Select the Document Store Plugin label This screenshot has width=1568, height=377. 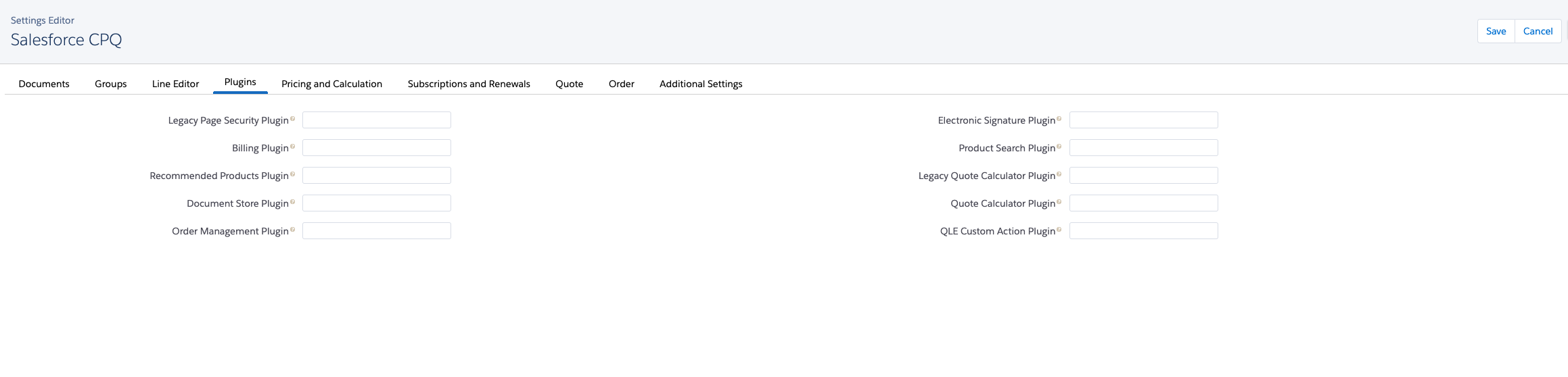pos(237,203)
